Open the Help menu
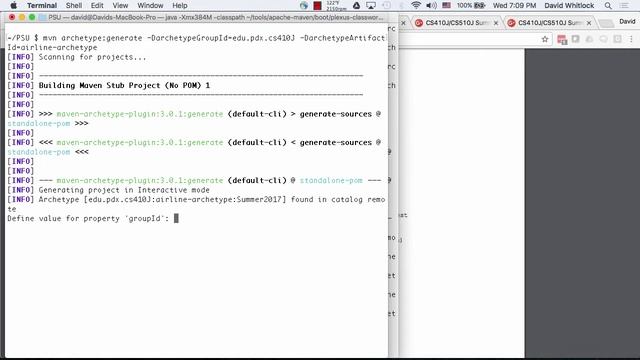This screenshot has height=360, width=640. pos(180,5)
